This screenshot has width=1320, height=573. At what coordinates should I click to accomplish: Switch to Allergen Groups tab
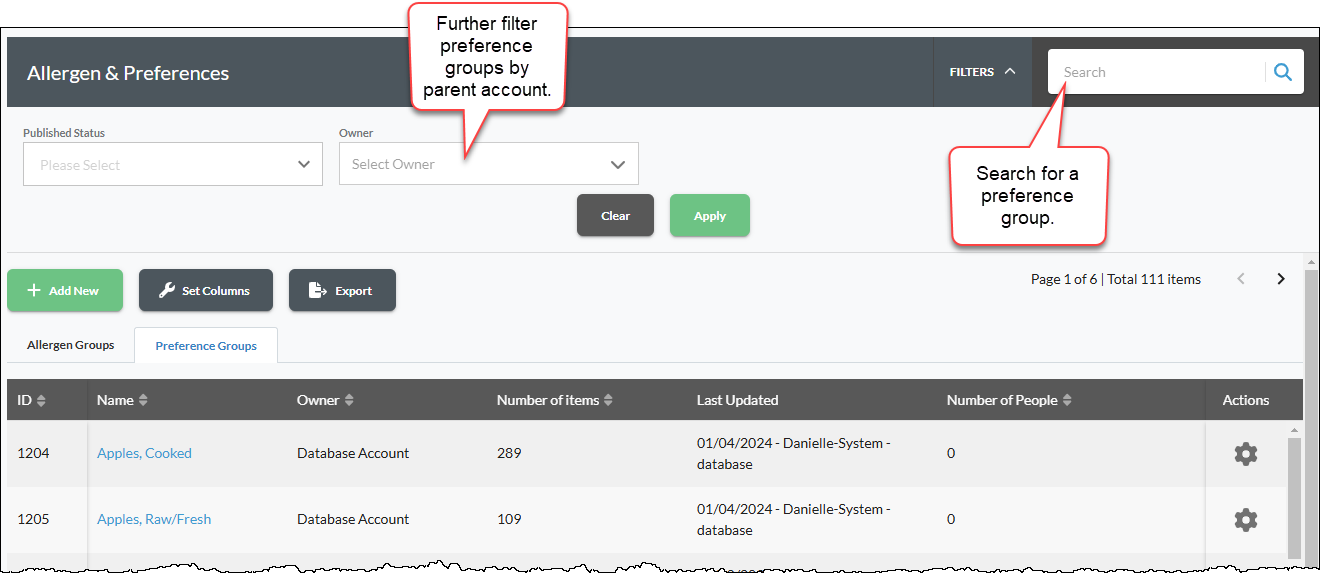coord(71,345)
